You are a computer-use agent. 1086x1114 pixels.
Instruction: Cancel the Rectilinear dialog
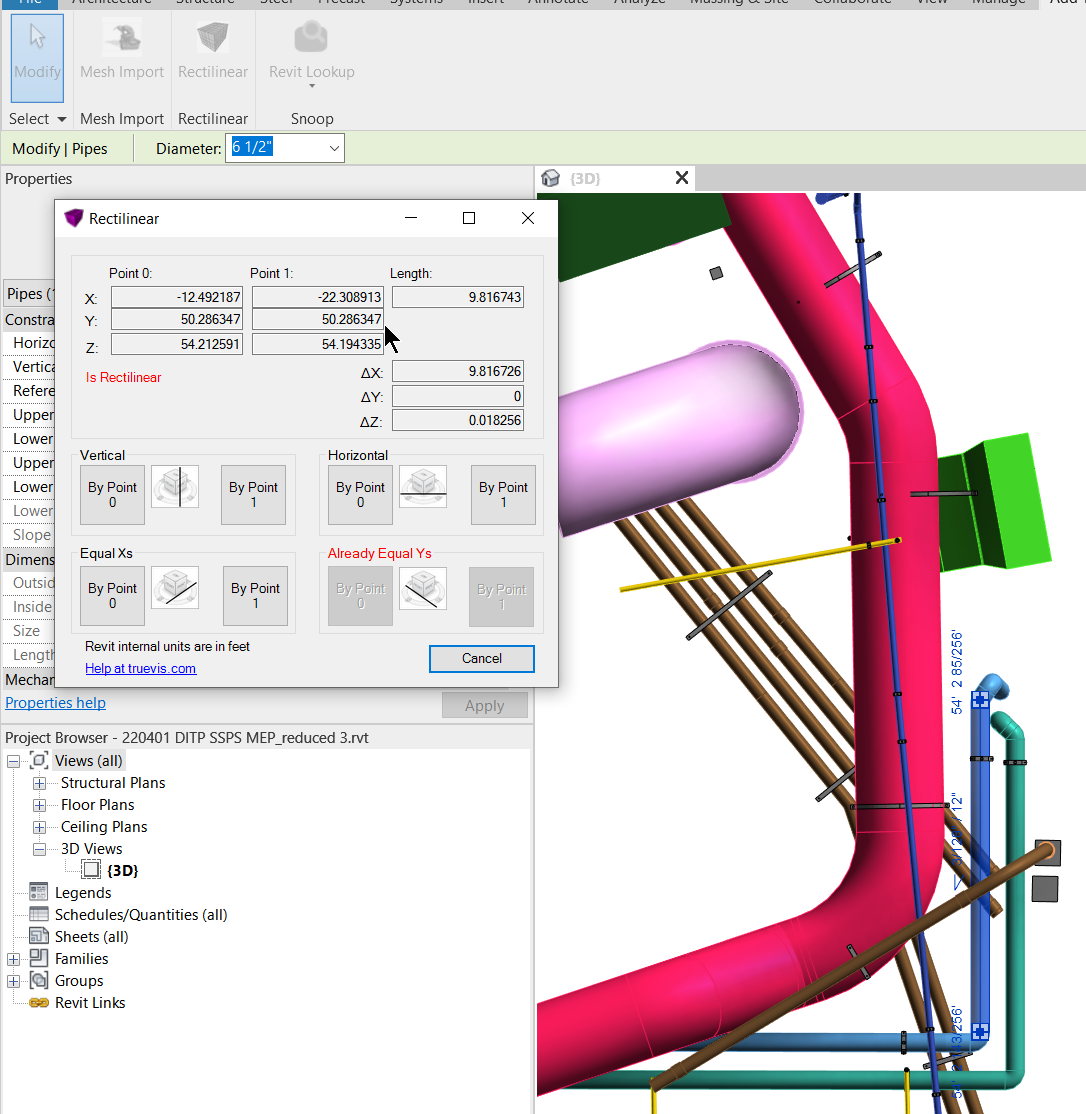[x=482, y=659]
